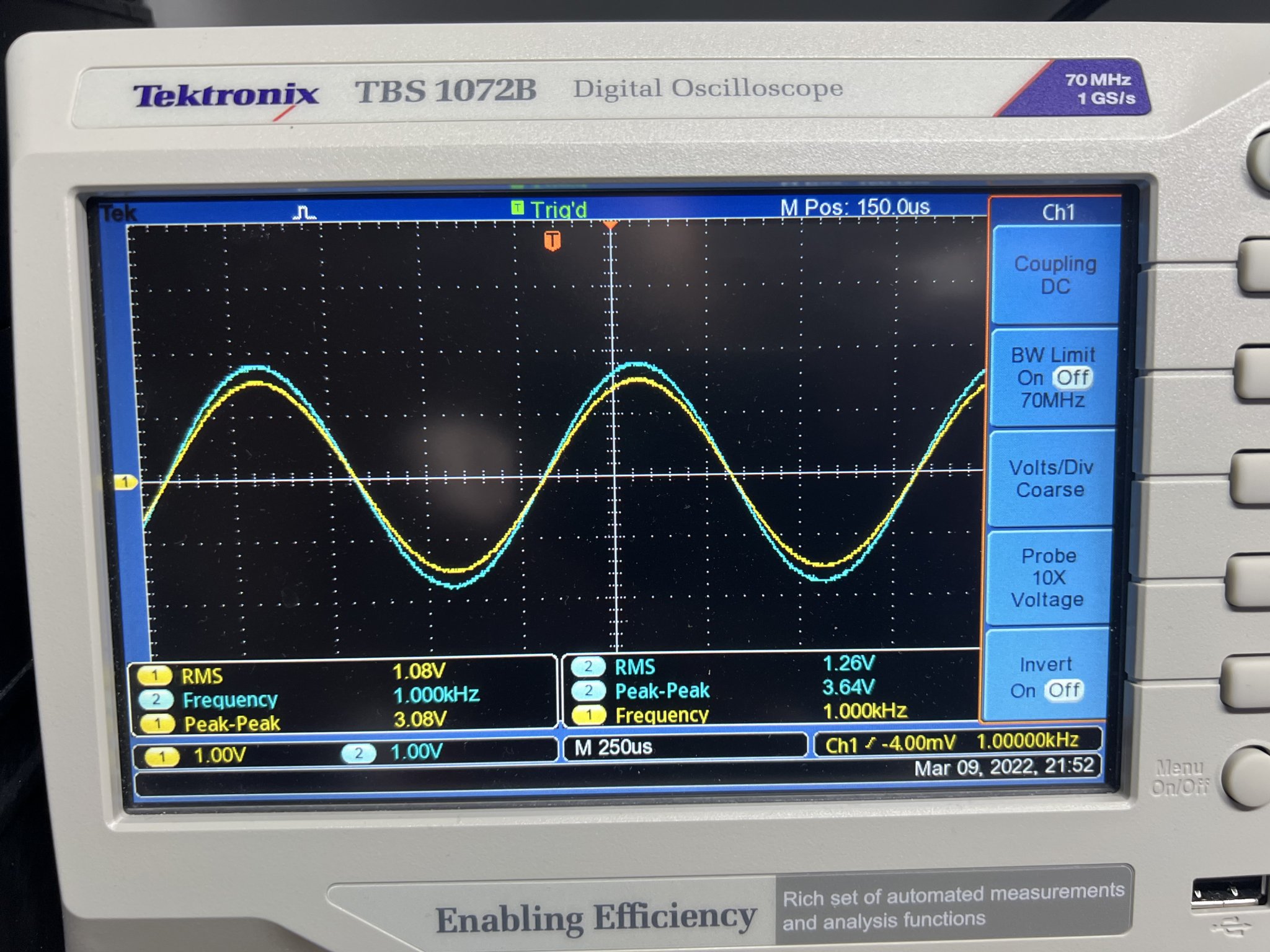
Task: Click the side bezel button next to Coupling
Action: coord(1254,266)
